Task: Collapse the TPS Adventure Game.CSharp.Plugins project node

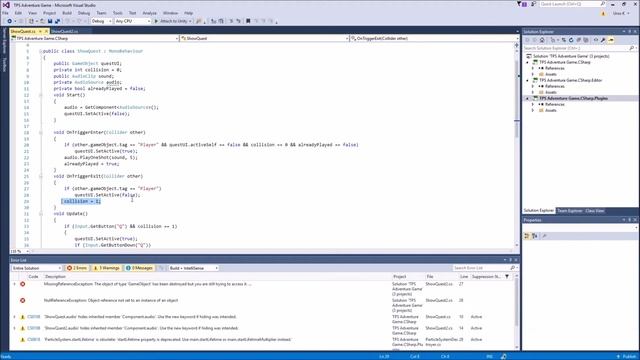Action: (x=527, y=98)
